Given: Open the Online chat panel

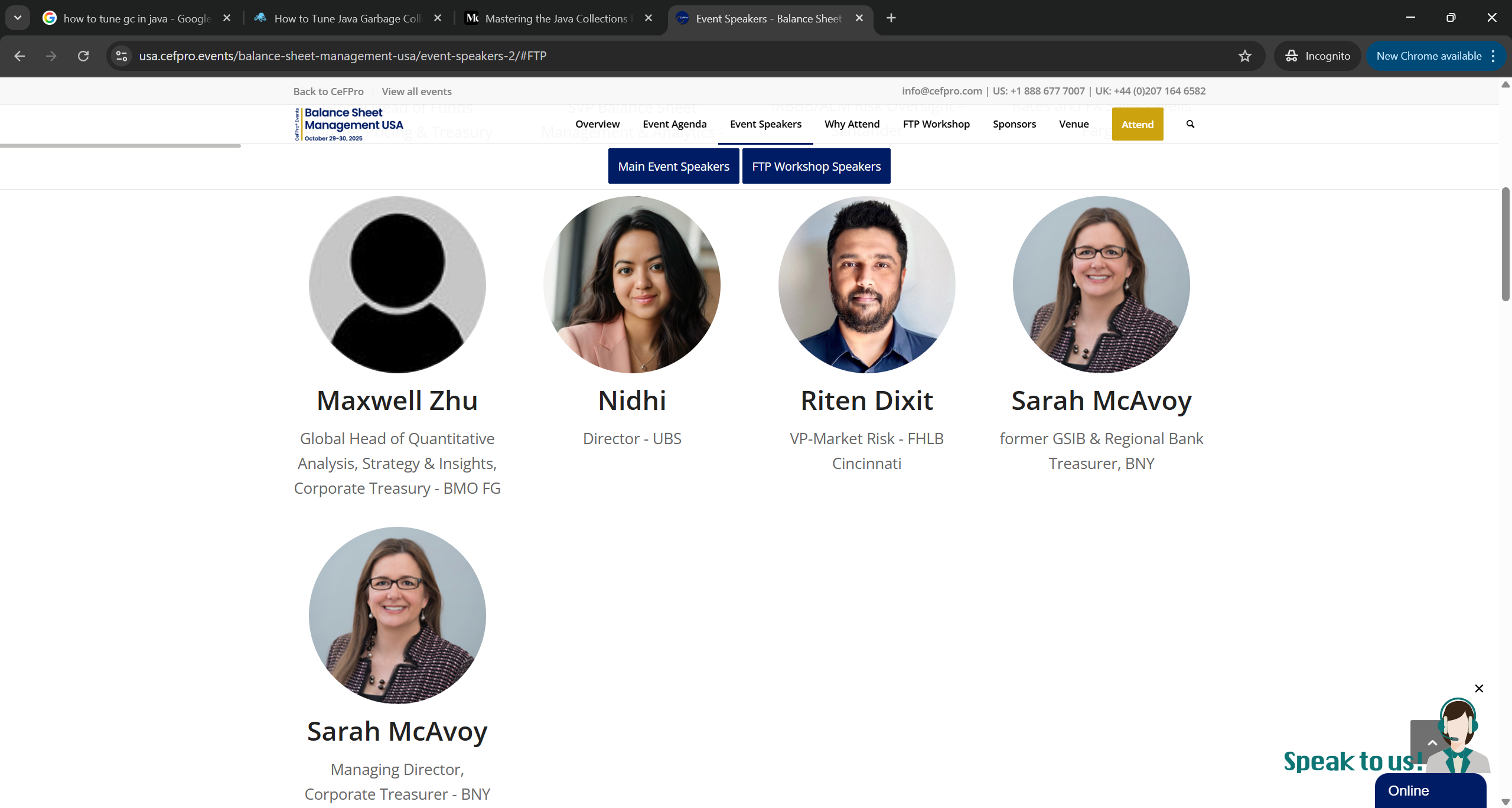Looking at the screenshot, I should pyautogui.click(x=1430, y=791).
